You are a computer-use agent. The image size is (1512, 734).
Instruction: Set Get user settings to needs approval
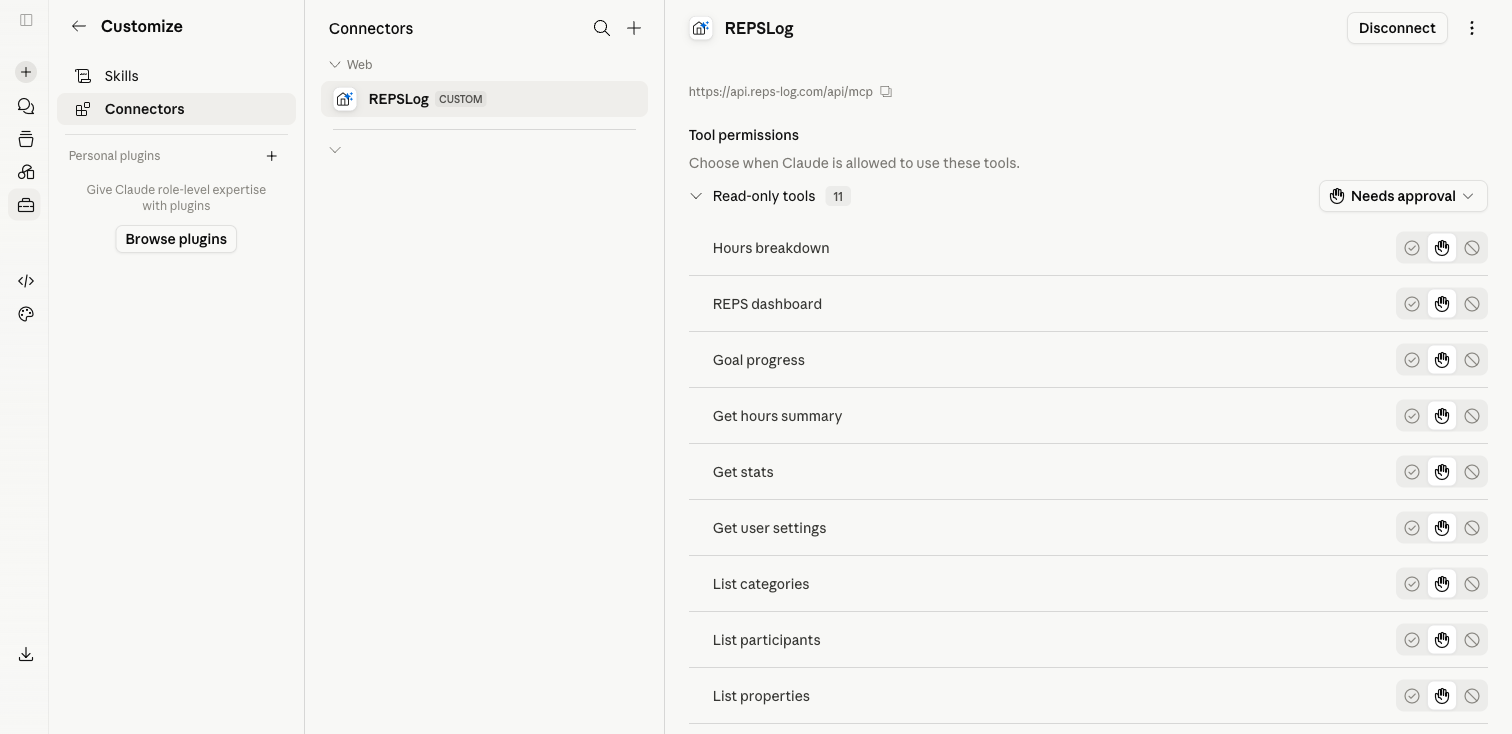(1442, 528)
